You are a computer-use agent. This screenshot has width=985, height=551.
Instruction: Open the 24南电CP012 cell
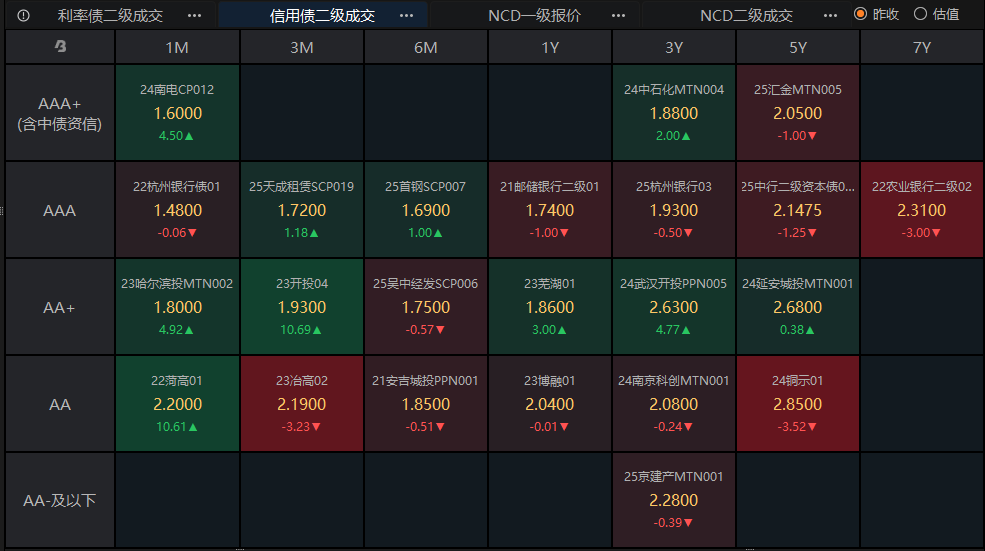[177, 113]
